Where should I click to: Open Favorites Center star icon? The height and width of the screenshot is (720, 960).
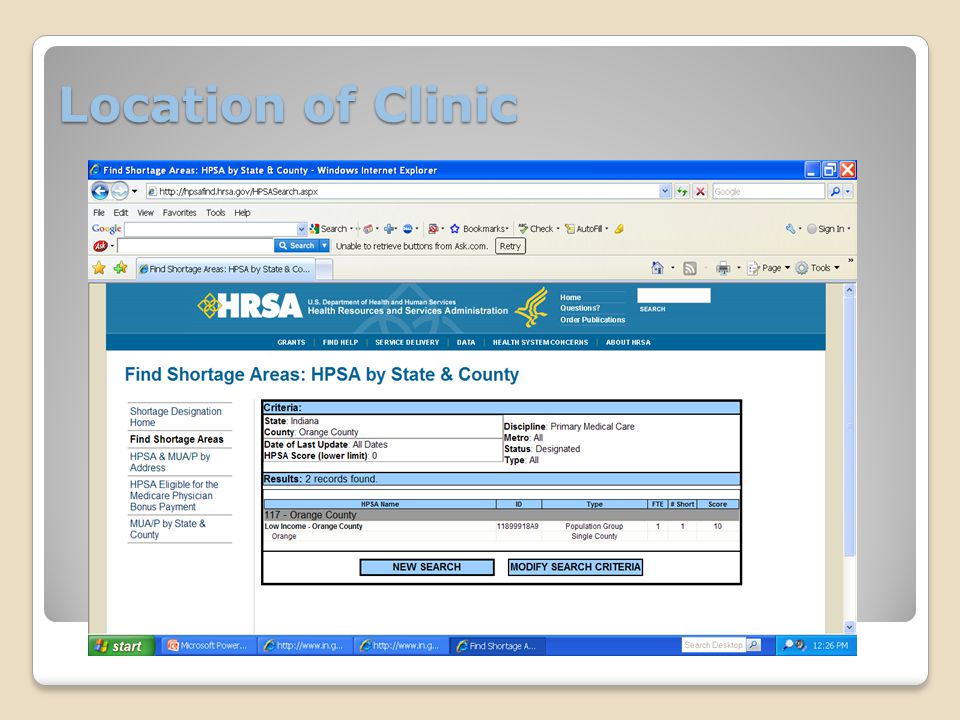[99, 268]
